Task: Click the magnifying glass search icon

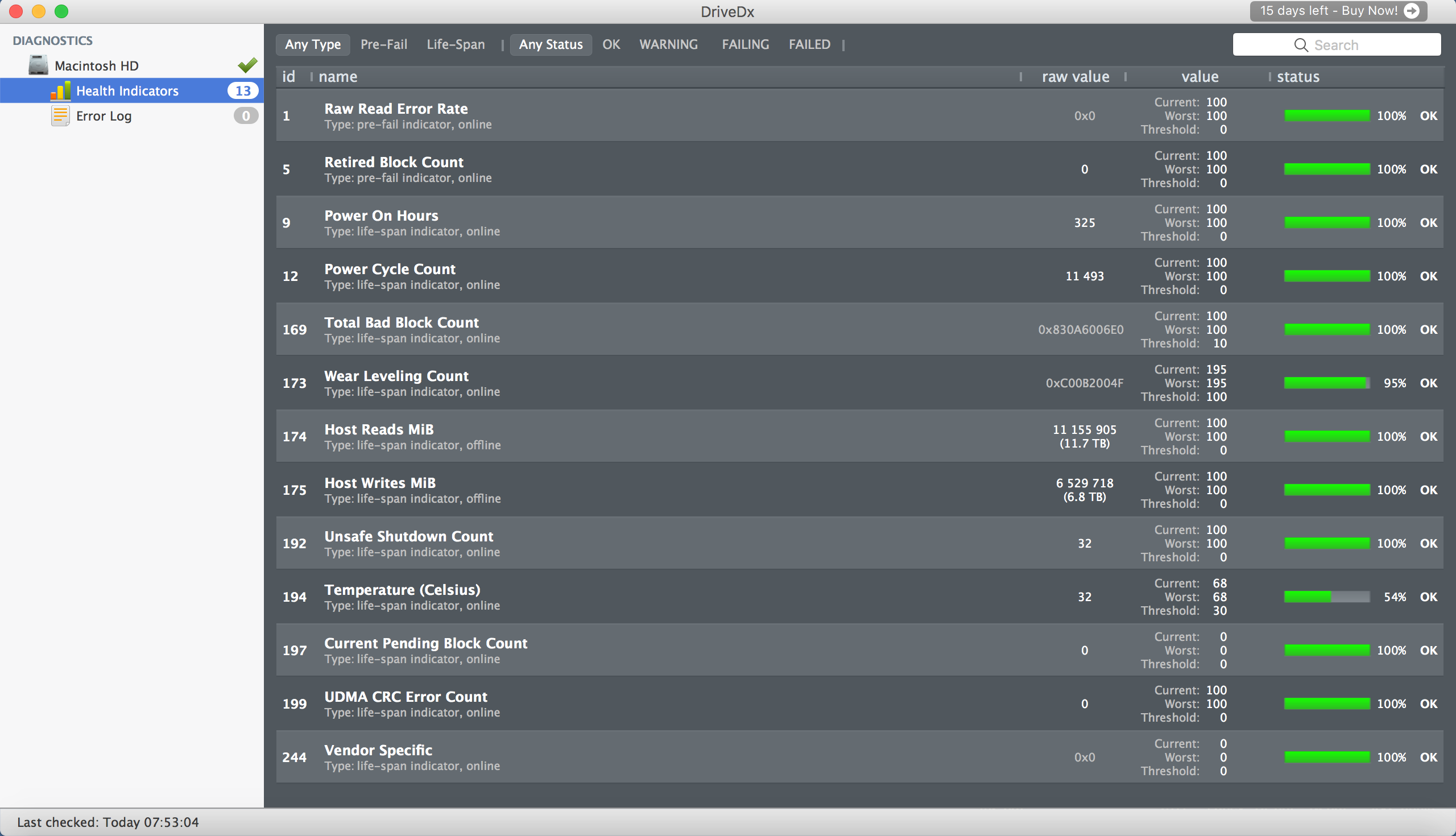Action: click(x=1300, y=45)
